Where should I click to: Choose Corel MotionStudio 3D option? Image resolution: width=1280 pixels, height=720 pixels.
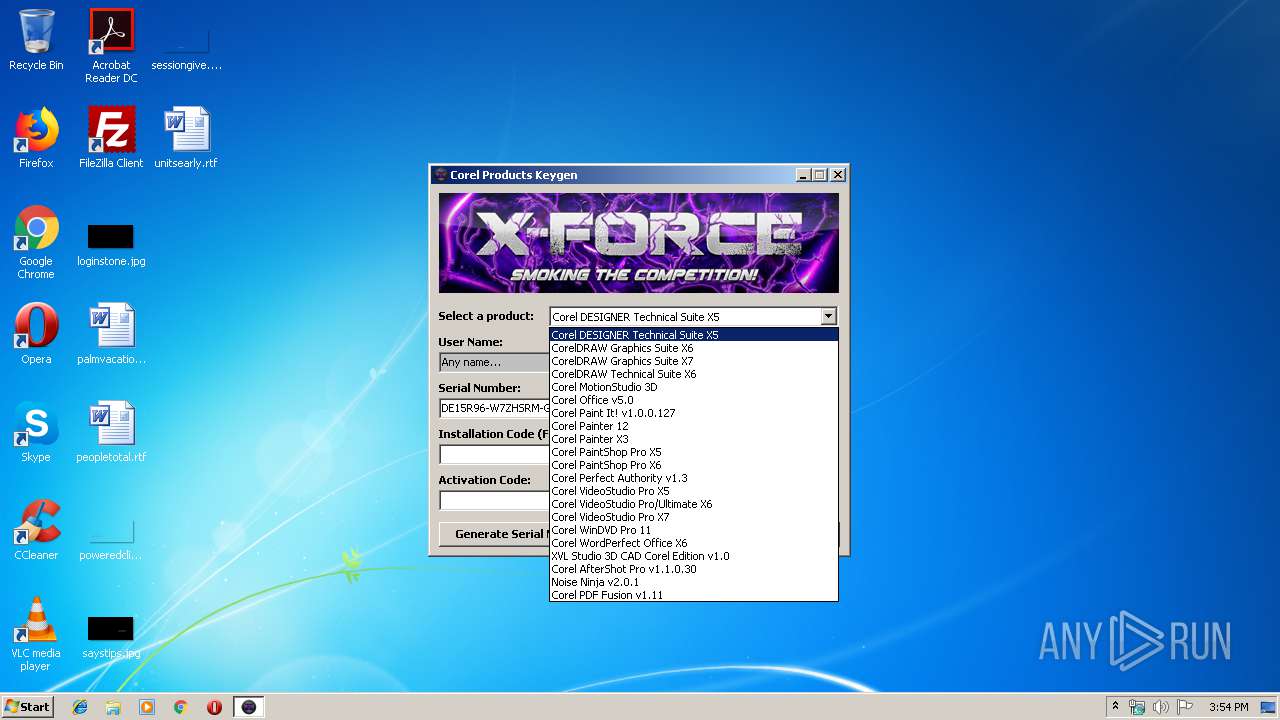(x=694, y=387)
